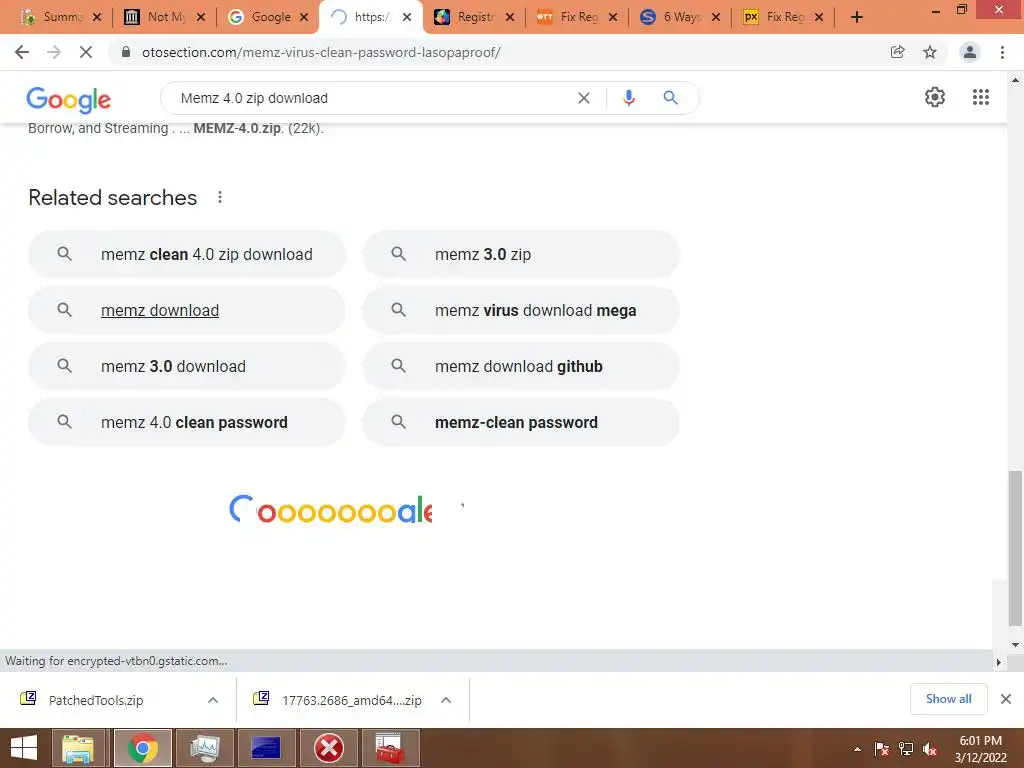
Task: Close the downloads bar
Action: (1006, 699)
